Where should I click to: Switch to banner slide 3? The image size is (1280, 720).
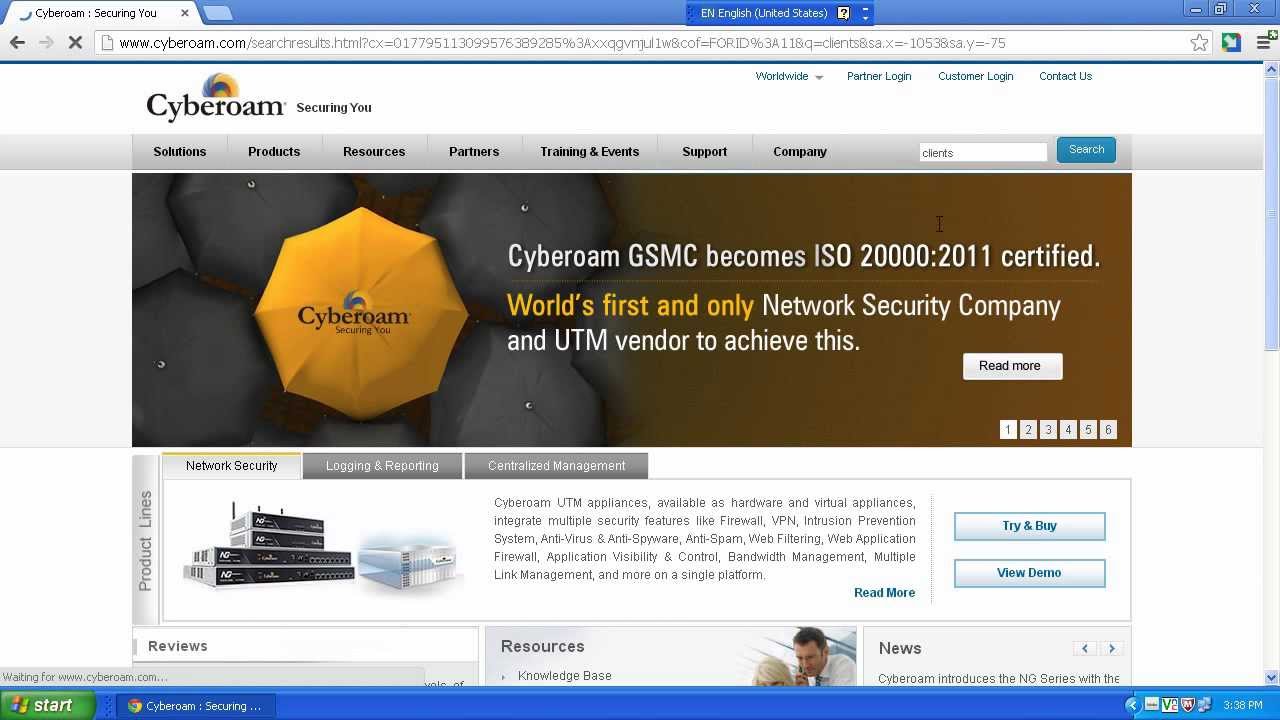(1048, 429)
